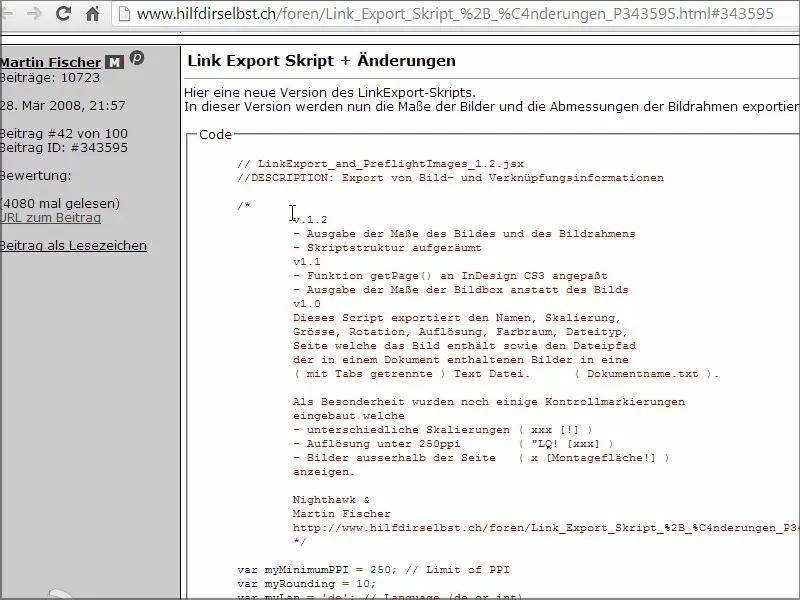
Task: Click the post title 'Link Export Skript + Änderungen'
Action: pyautogui.click(x=321, y=61)
